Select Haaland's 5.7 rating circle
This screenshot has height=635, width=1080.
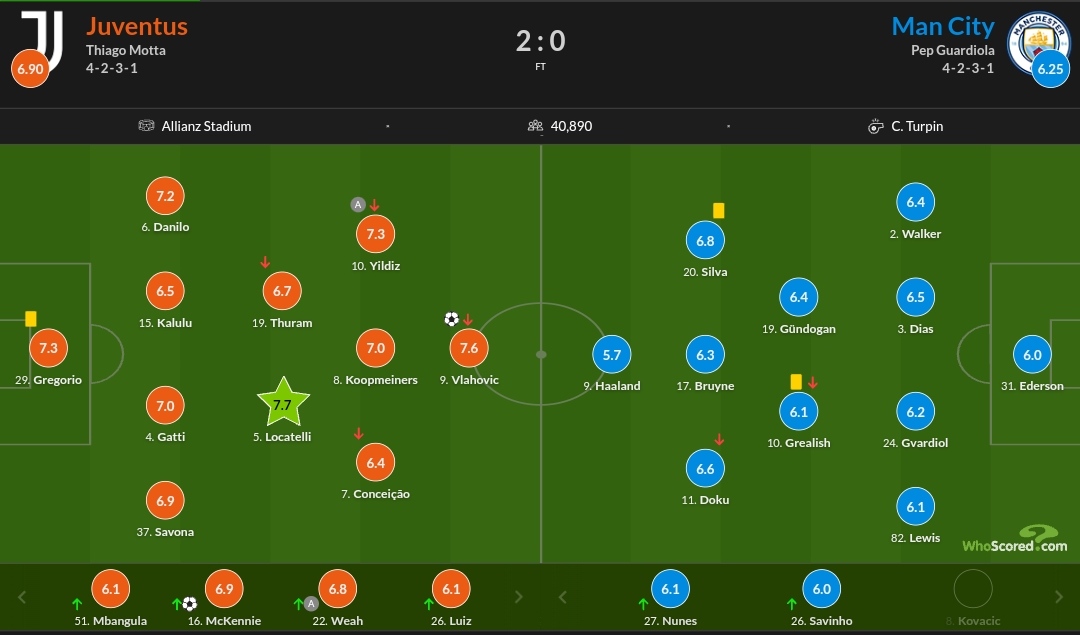pyautogui.click(x=612, y=355)
